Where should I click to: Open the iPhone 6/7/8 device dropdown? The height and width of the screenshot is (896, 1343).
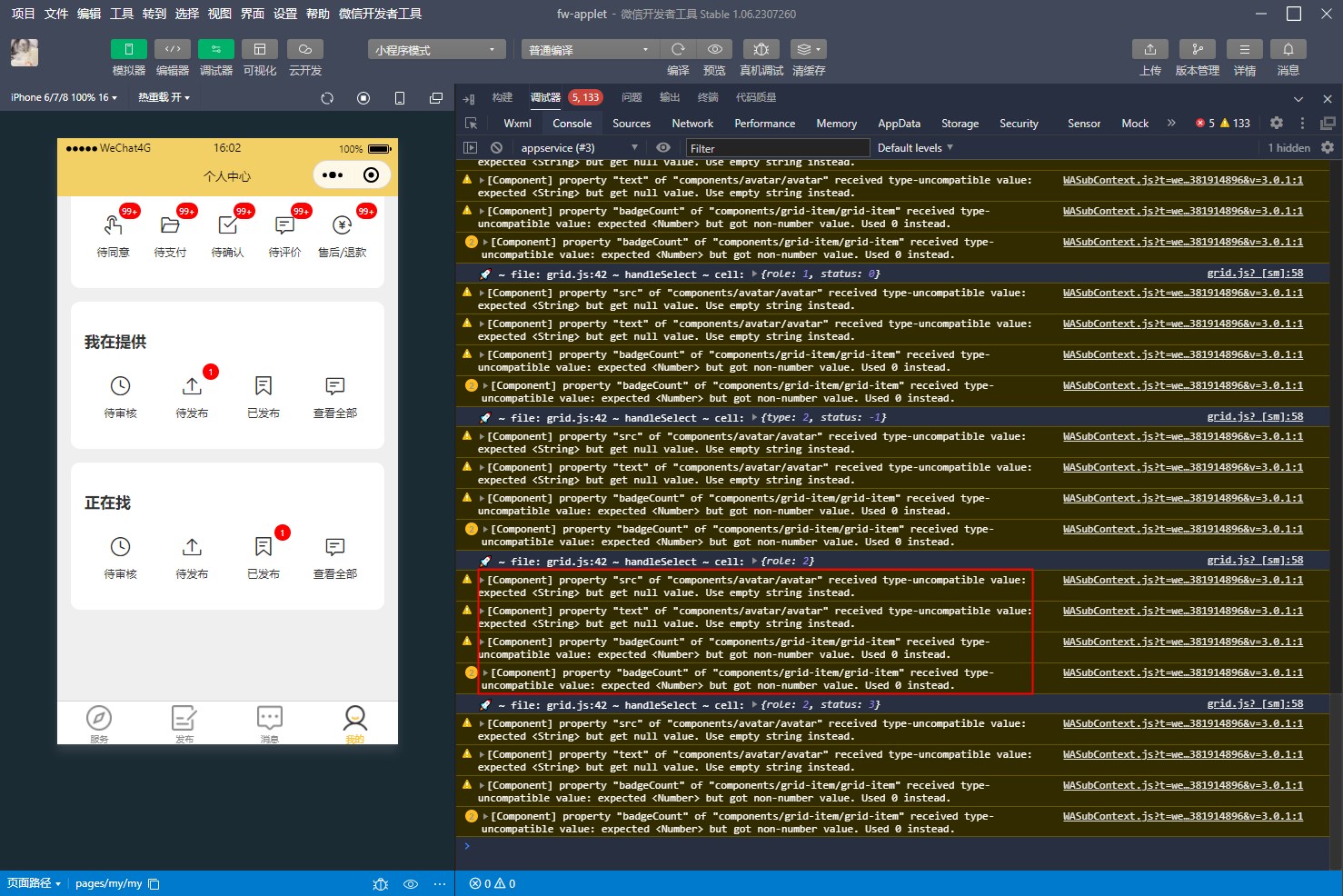coord(64,97)
